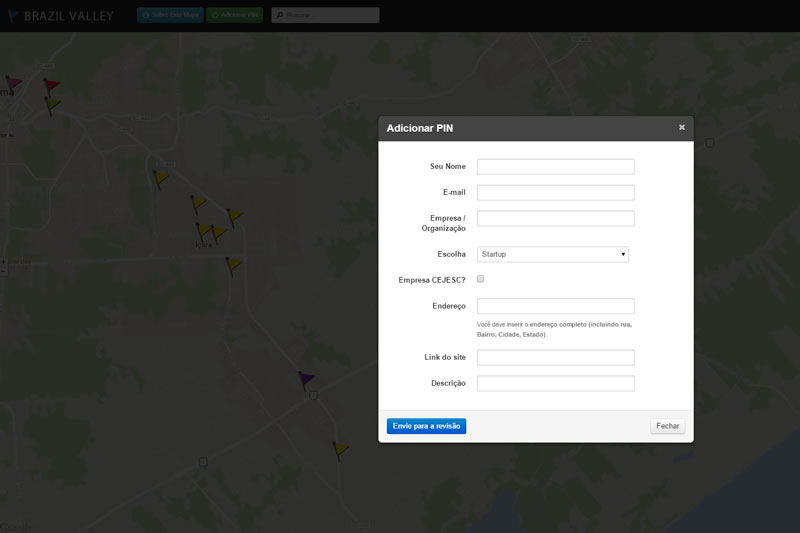
Task: Toggle the Empresa CEJESC checkbox
Action: click(x=480, y=279)
